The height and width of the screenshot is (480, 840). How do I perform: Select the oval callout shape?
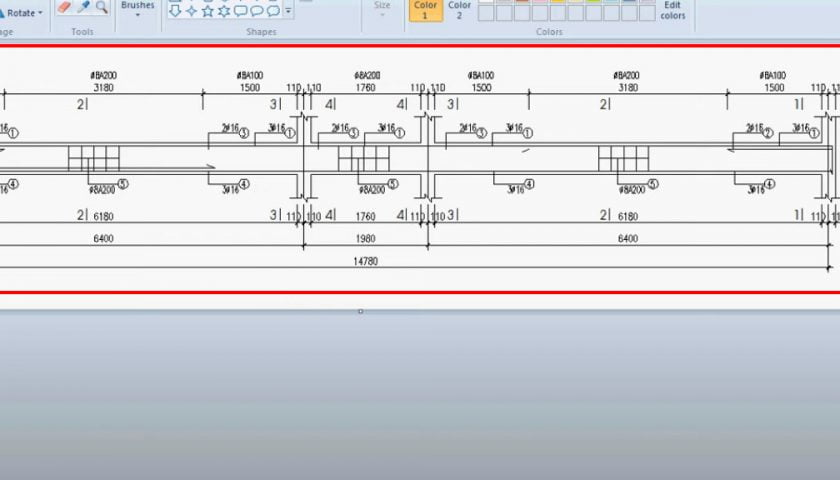pyautogui.click(x=256, y=11)
